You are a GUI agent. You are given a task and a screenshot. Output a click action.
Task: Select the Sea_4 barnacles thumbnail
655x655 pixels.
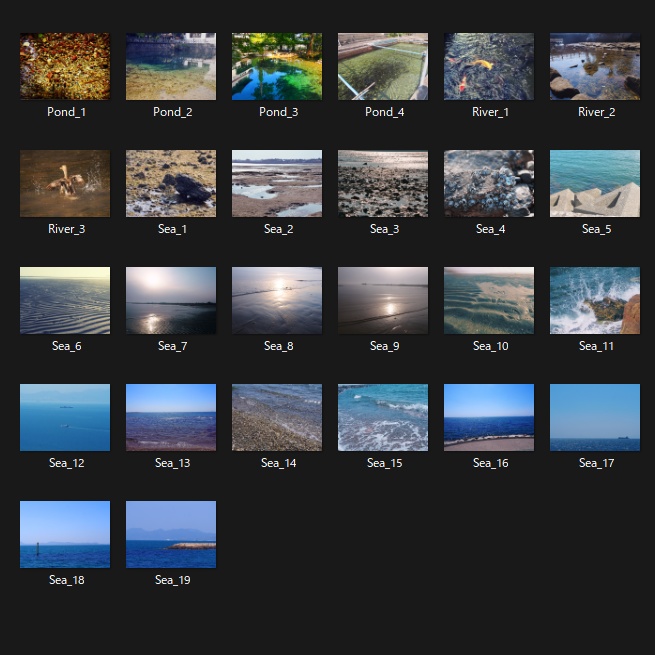point(489,183)
